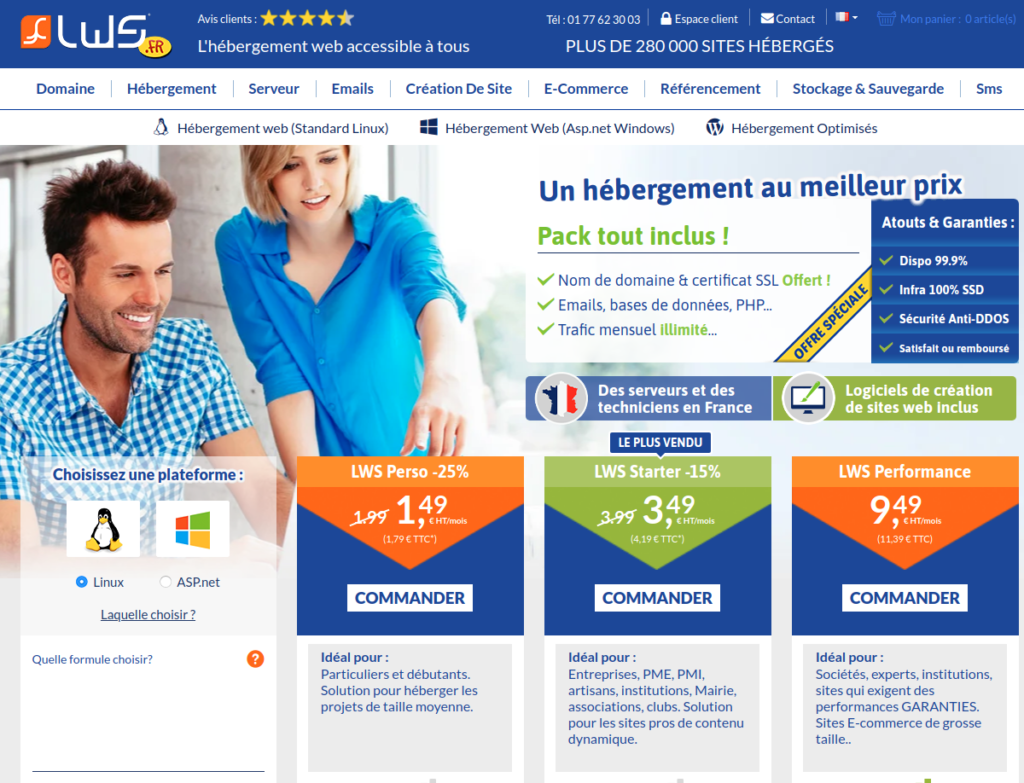Viewport: 1024px width, 783px height.
Task: Click the WordPress icon in submenu
Action: coord(715,127)
